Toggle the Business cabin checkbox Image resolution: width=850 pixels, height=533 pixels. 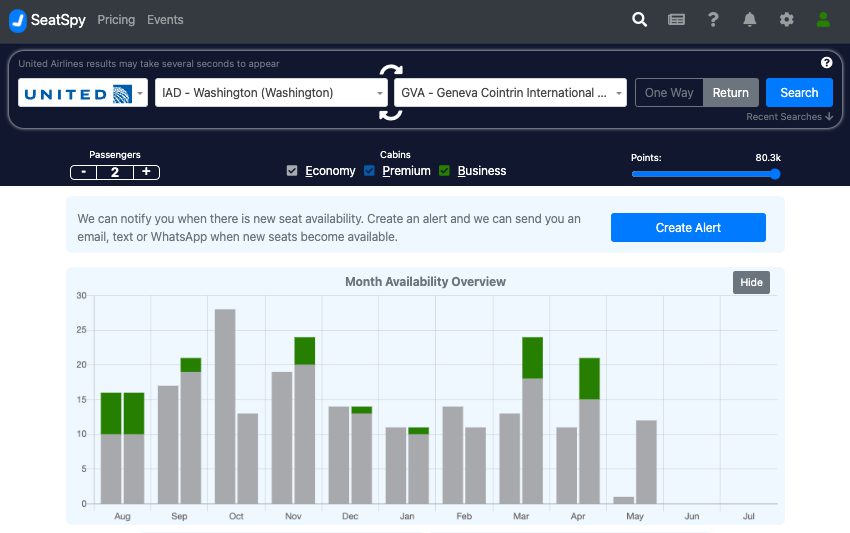(x=445, y=171)
